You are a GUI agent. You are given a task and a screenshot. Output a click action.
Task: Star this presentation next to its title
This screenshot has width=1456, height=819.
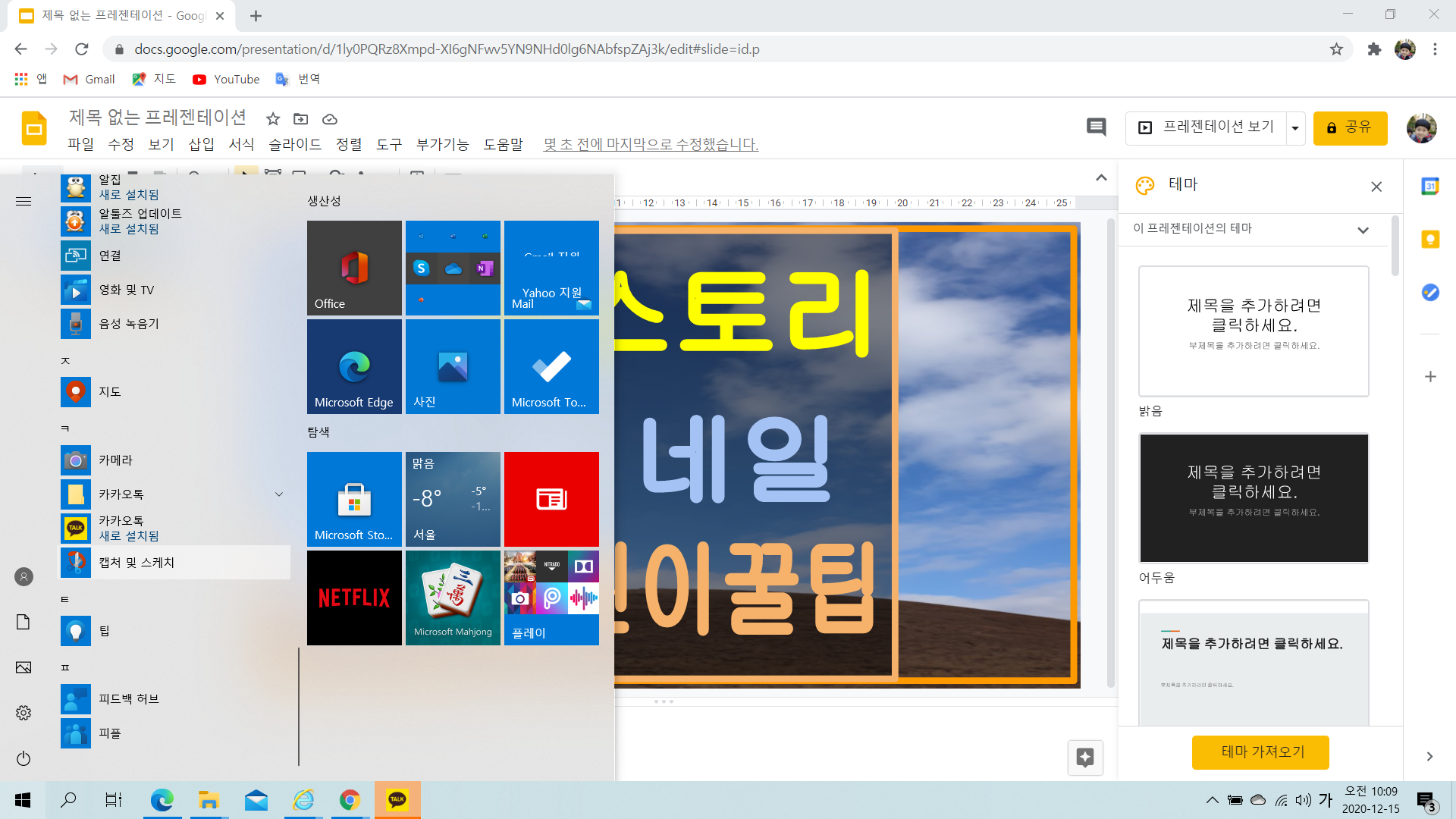(273, 119)
